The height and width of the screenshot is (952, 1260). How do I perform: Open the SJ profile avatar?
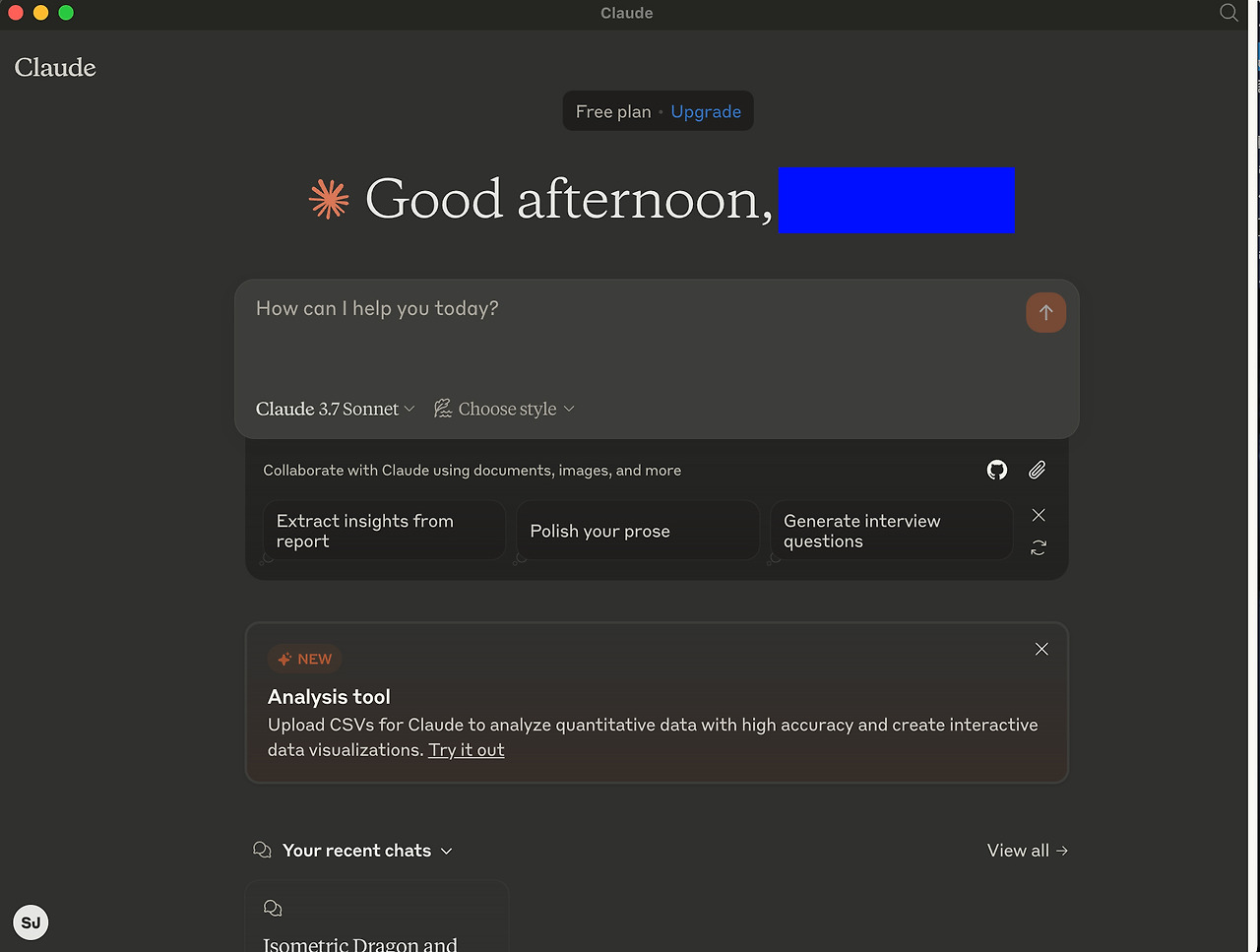coord(31,922)
